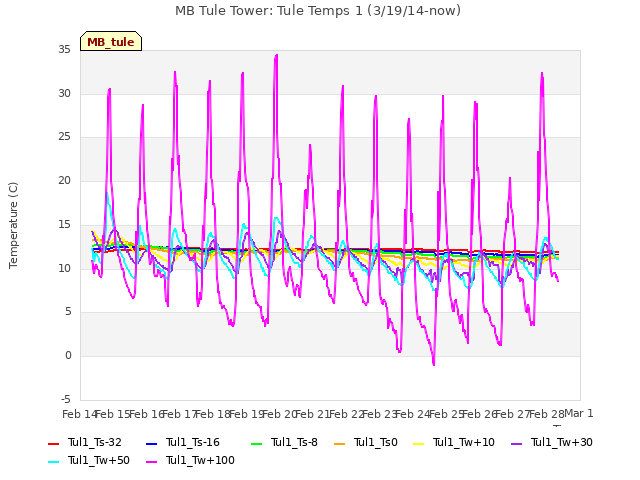This screenshot has width=640, height=480.
Task: Click the chart title MB Tule Tower
Action: (318, 11)
